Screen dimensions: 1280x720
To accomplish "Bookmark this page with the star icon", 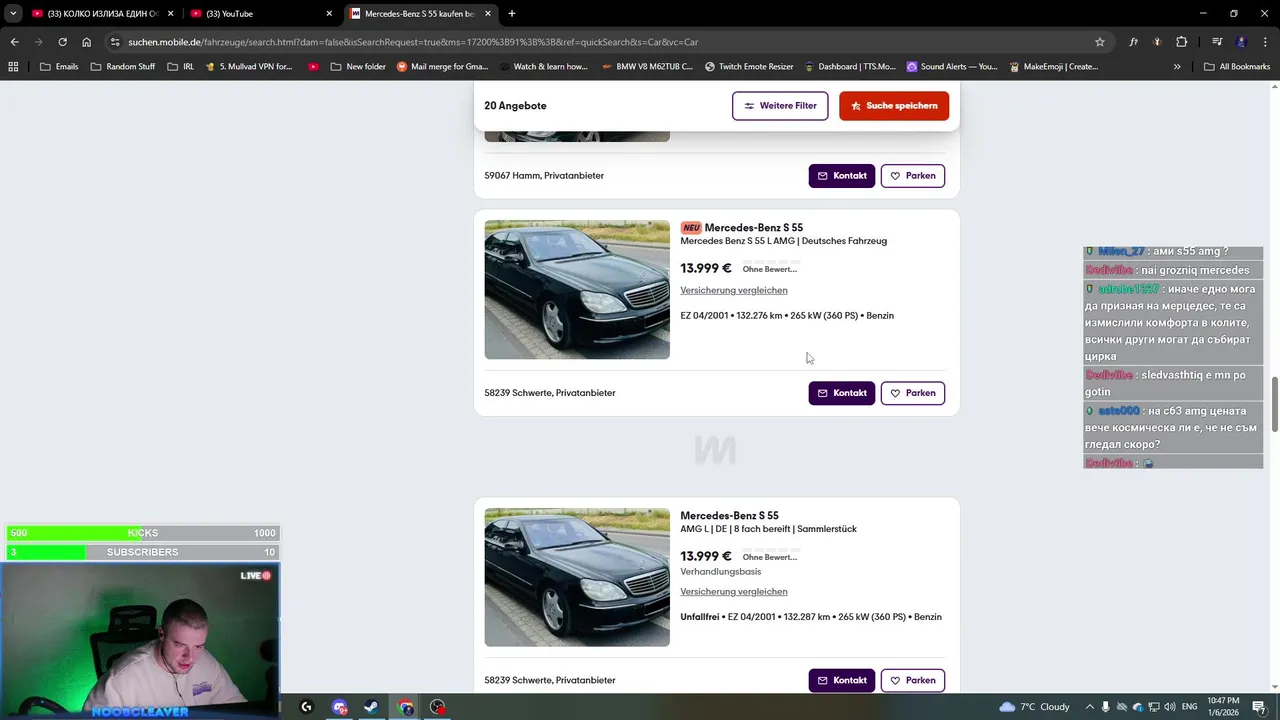I will 1100,42.
